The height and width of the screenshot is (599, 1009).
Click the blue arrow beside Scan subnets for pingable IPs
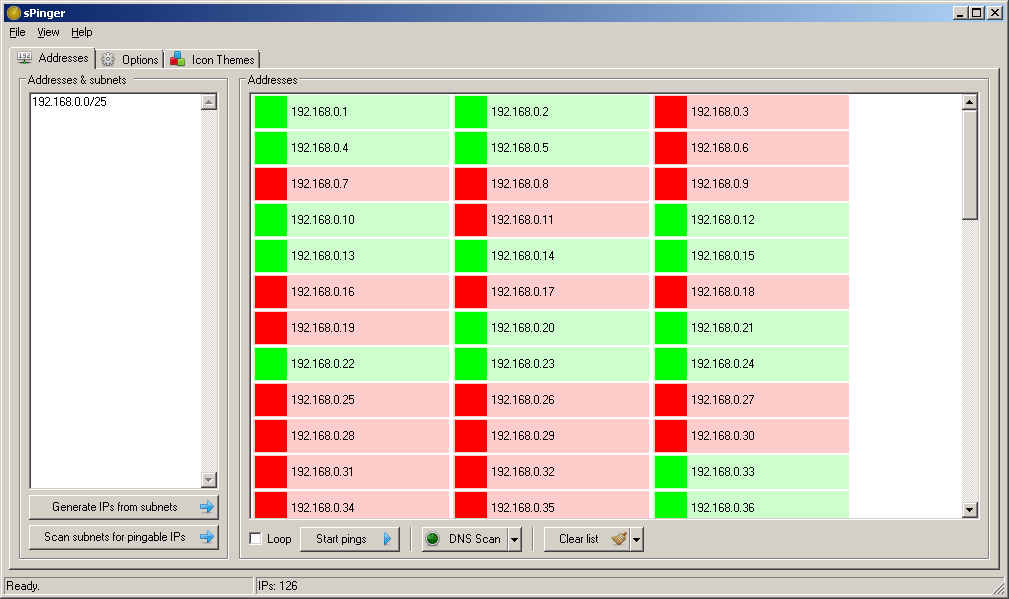[x=207, y=537]
